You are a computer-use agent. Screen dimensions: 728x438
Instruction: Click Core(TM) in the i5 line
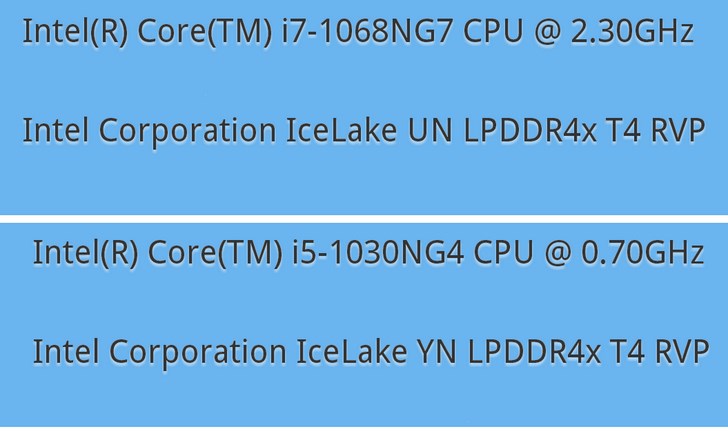[x=212, y=252]
